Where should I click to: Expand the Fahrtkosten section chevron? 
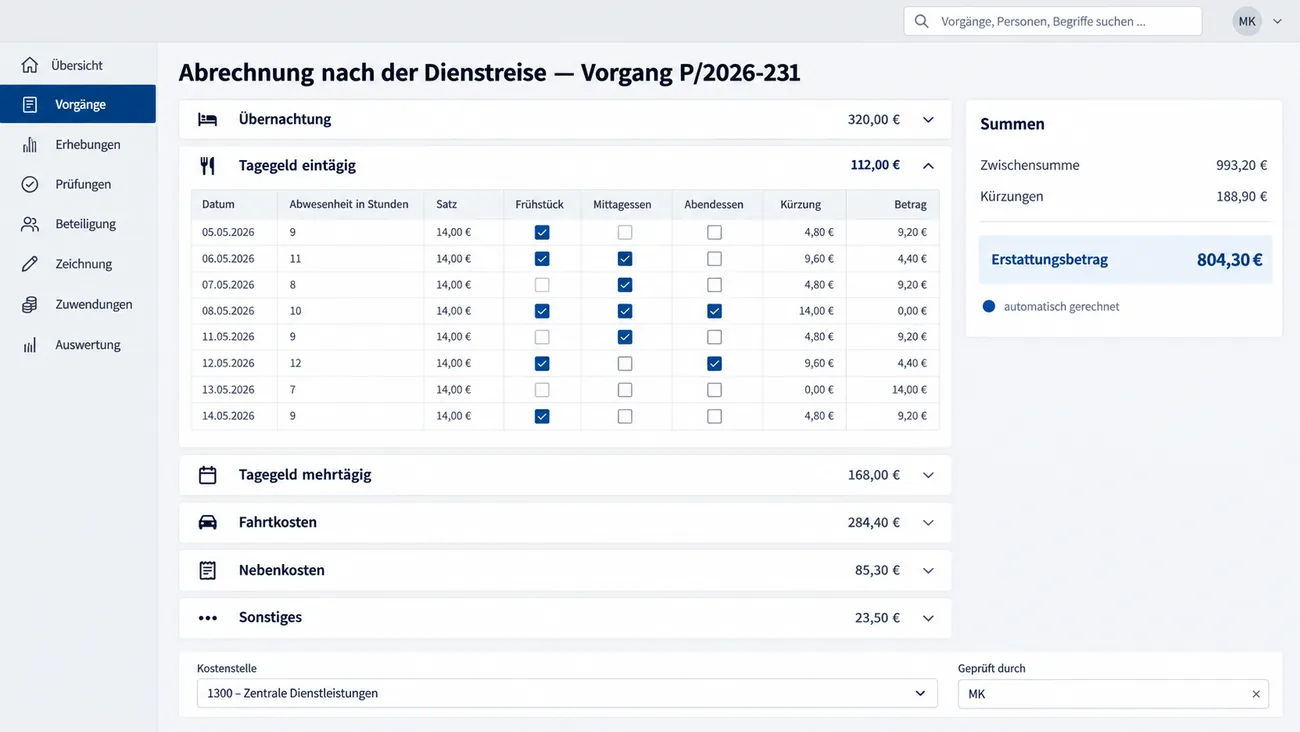tap(928, 522)
